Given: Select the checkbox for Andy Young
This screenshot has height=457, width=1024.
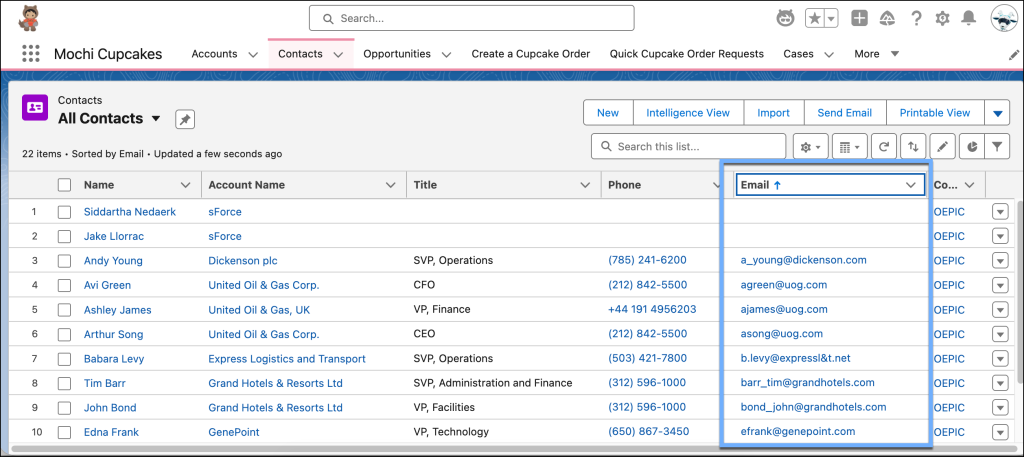Looking at the screenshot, I should (65, 261).
